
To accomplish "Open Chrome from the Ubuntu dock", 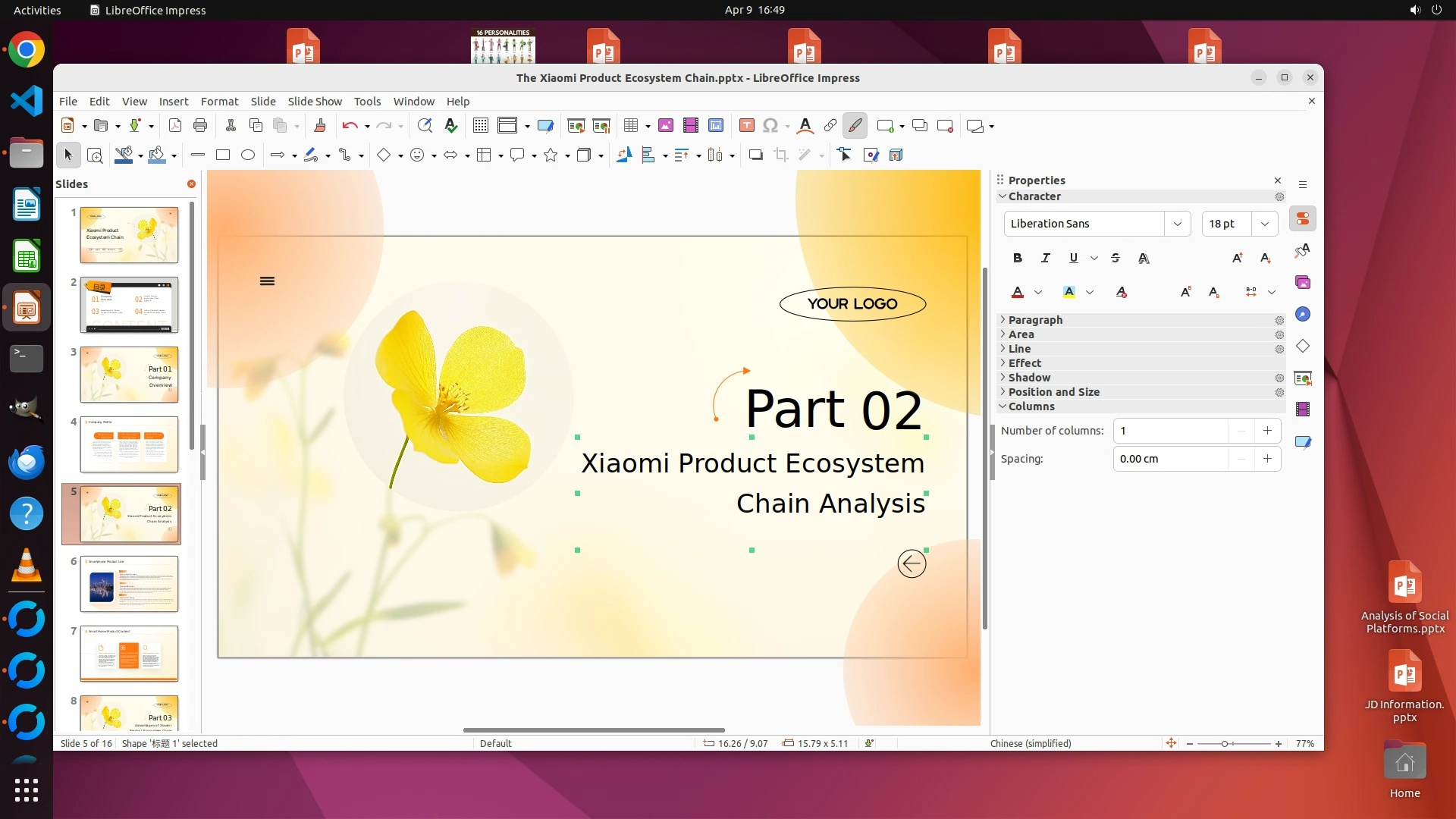I will tap(27, 51).
